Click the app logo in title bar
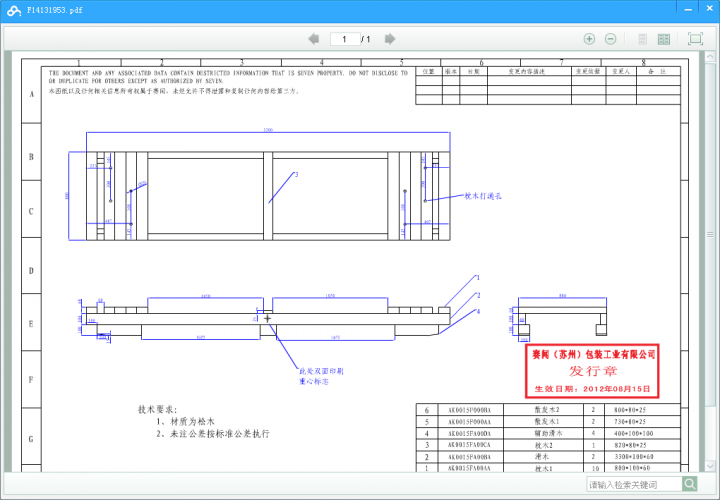Screen dimensions: 720x500 (x=15, y=9)
